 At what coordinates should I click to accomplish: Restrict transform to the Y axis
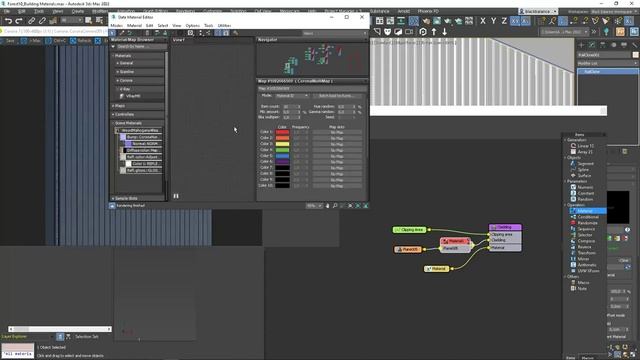click(x=493, y=20)
